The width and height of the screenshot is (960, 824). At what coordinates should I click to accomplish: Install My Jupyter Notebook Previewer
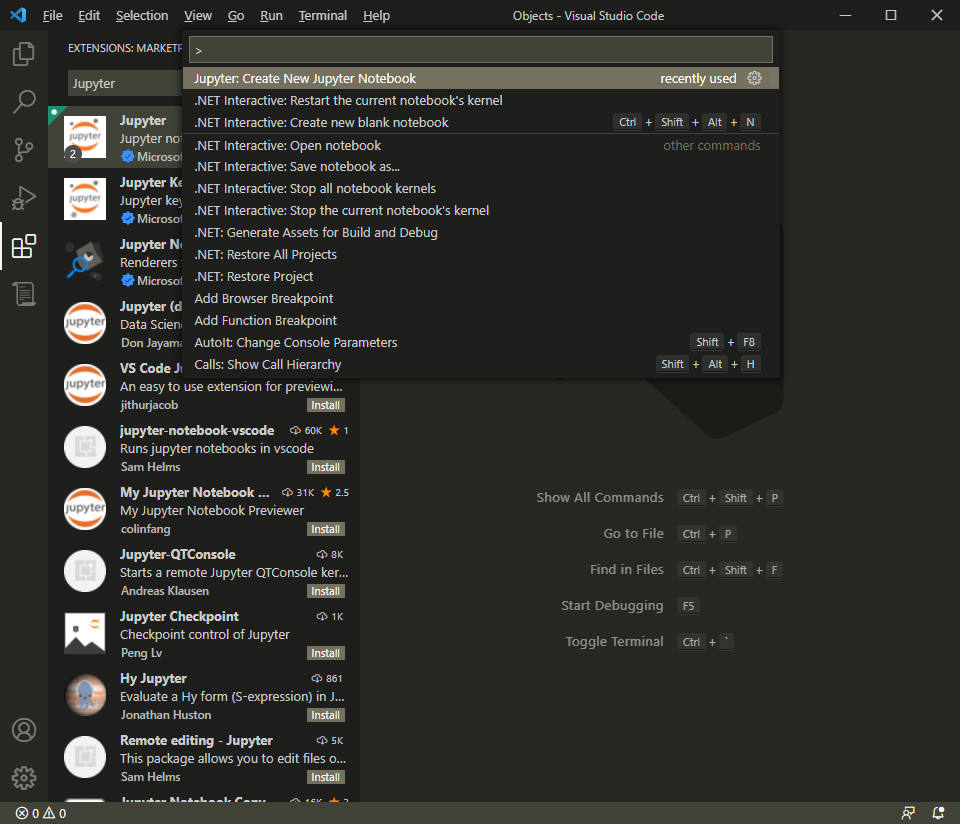(326, 529)
